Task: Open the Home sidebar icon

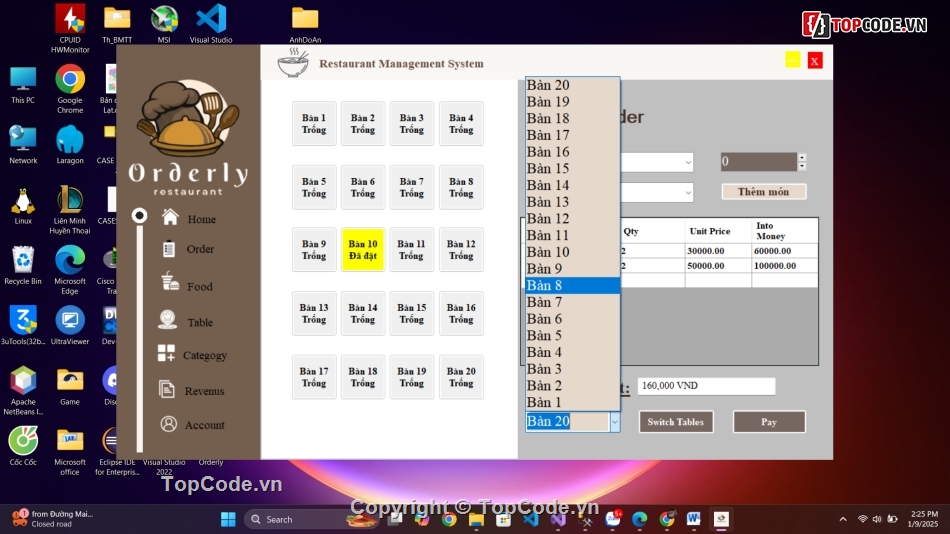Action: [x=170, y=217]
